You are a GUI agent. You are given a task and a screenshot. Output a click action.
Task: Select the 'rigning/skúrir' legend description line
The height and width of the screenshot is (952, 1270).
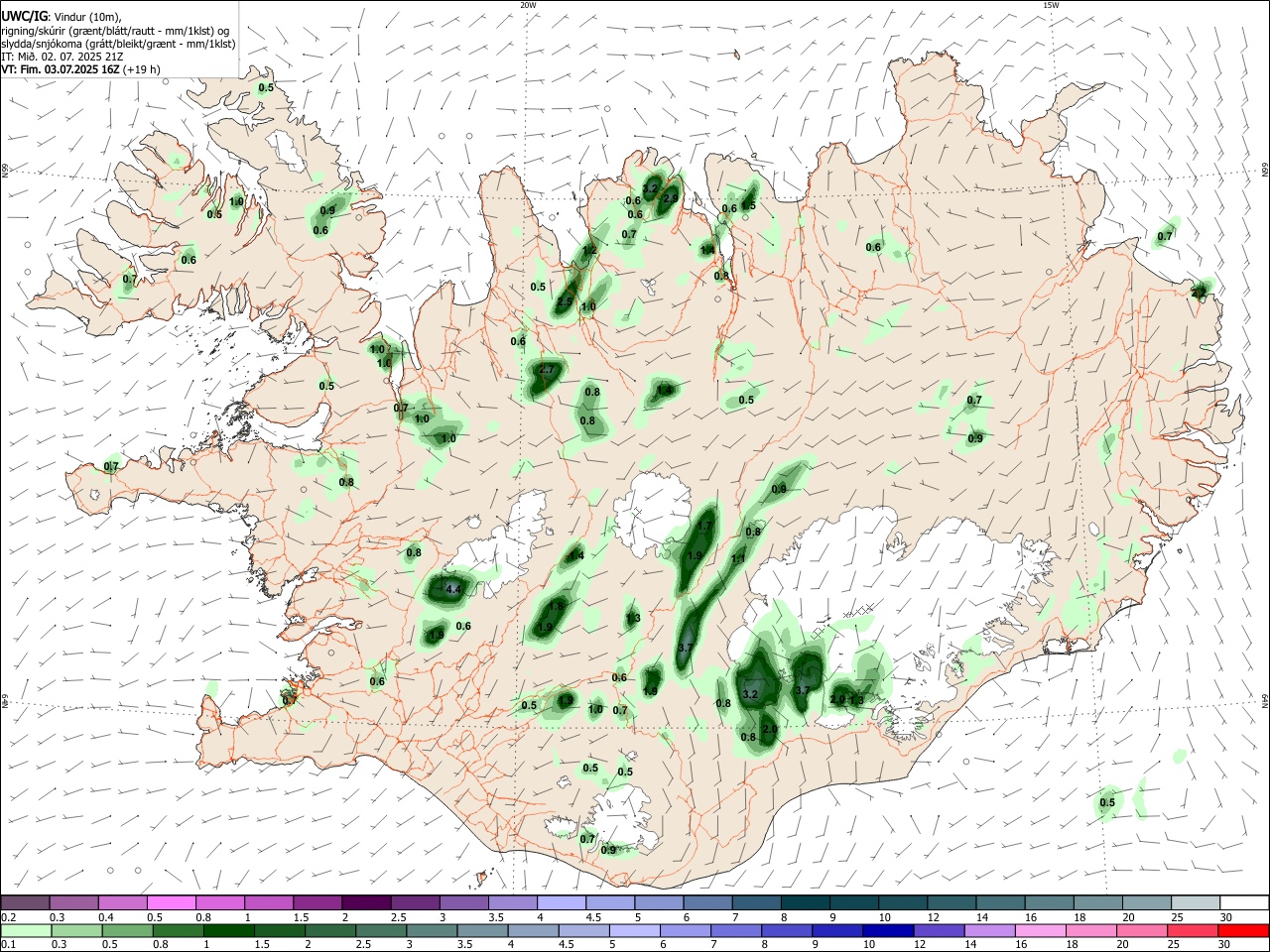point(116,31)
